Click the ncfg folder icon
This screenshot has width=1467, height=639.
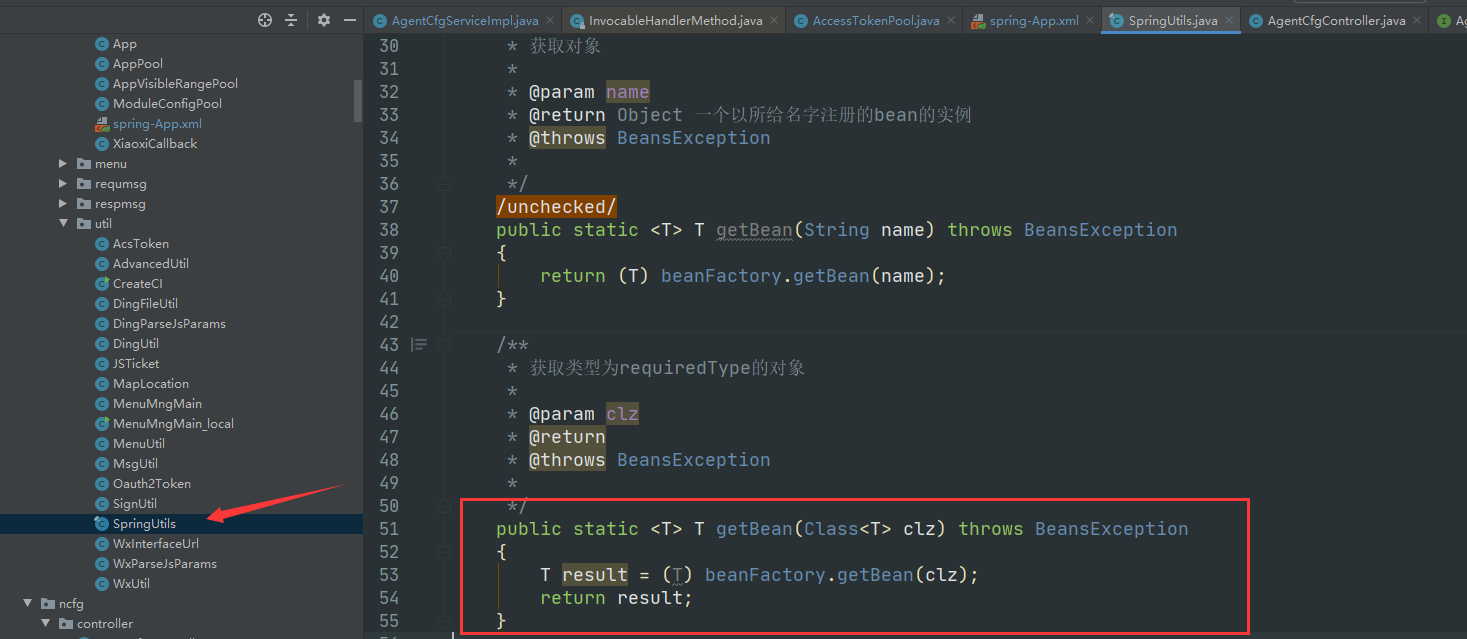(48, 604)
